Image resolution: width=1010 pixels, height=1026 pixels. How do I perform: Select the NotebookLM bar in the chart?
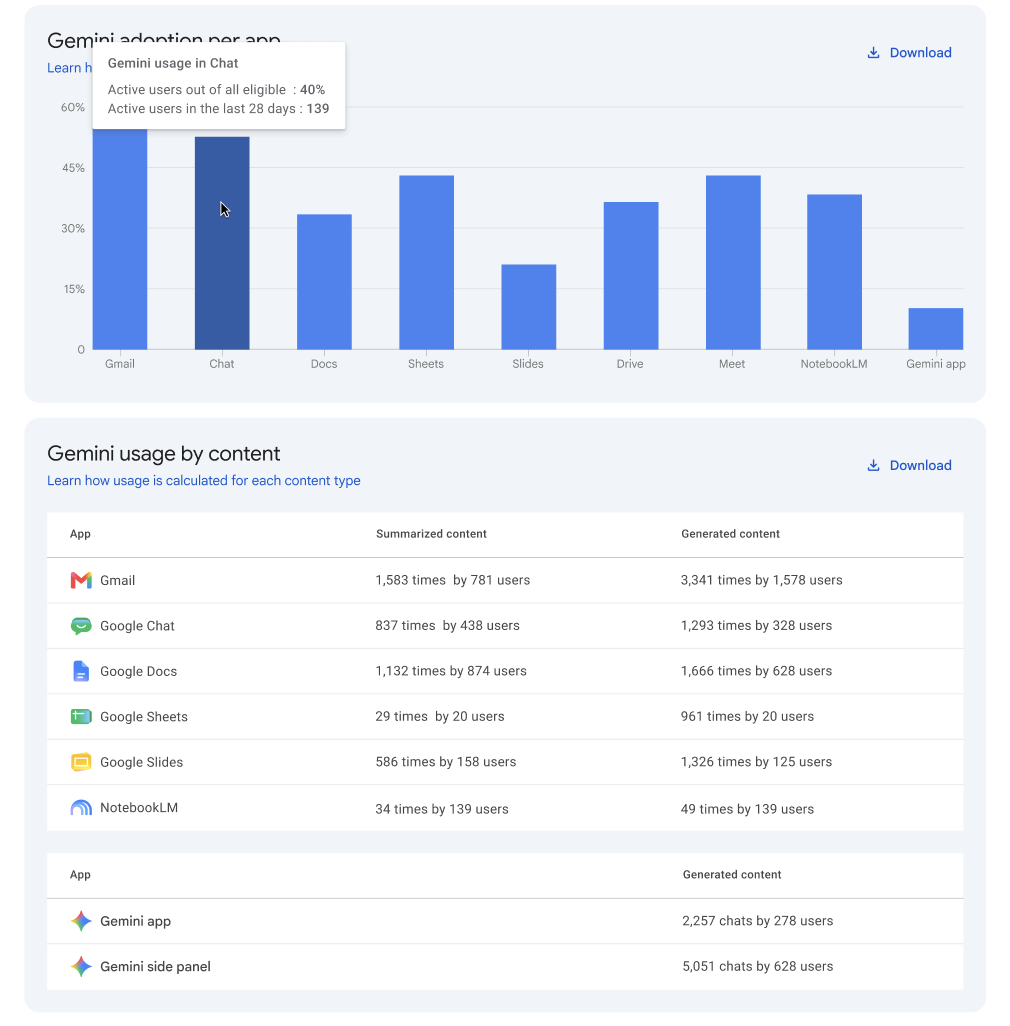[834, 272]
